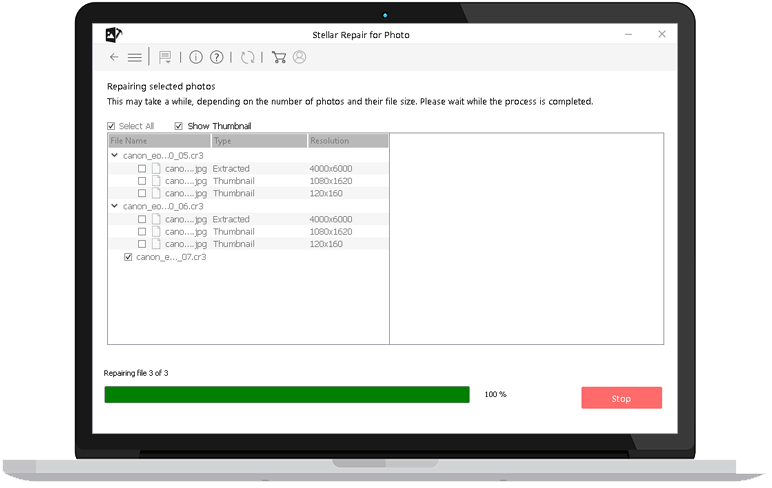Click the green repair progress bar

tap(287, 394)
